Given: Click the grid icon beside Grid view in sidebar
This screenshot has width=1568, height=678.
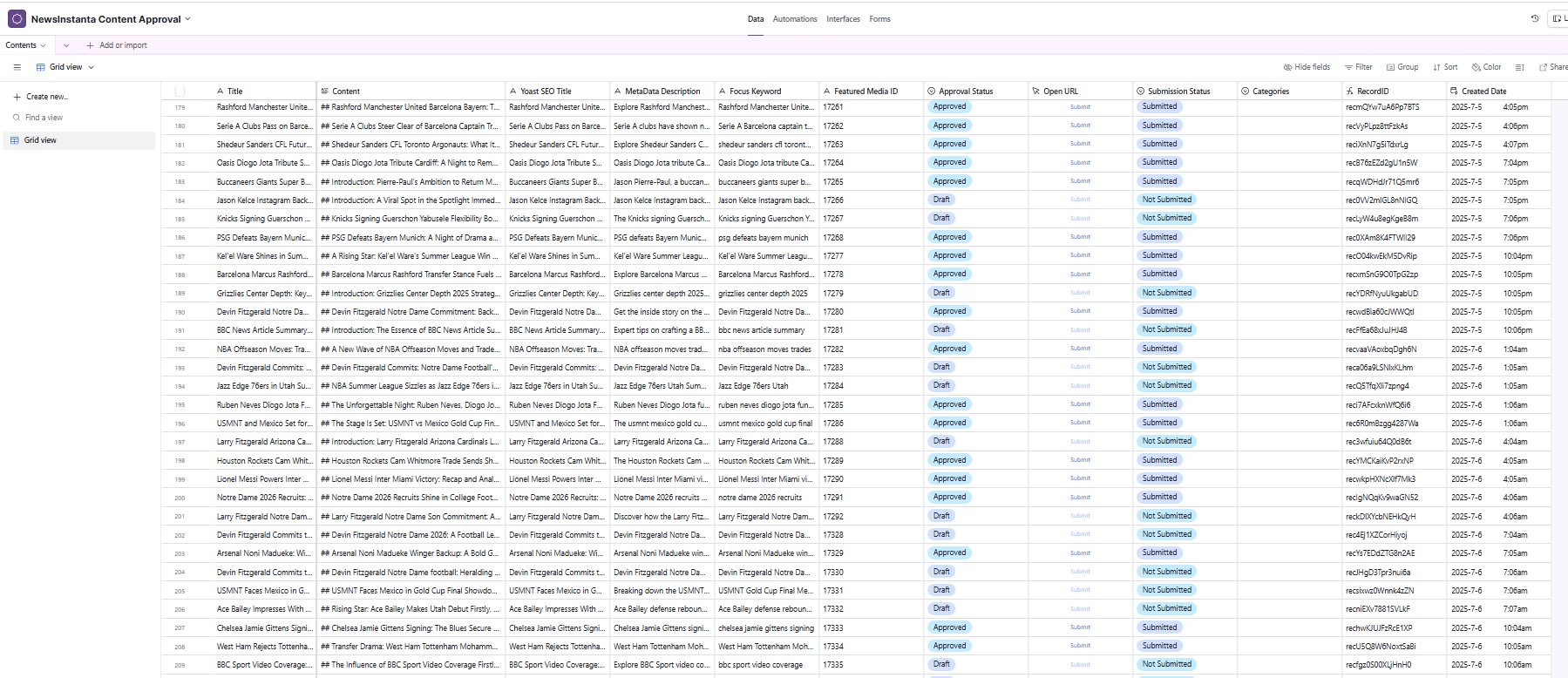Looking at the screenshot, I should click(15, 140).
